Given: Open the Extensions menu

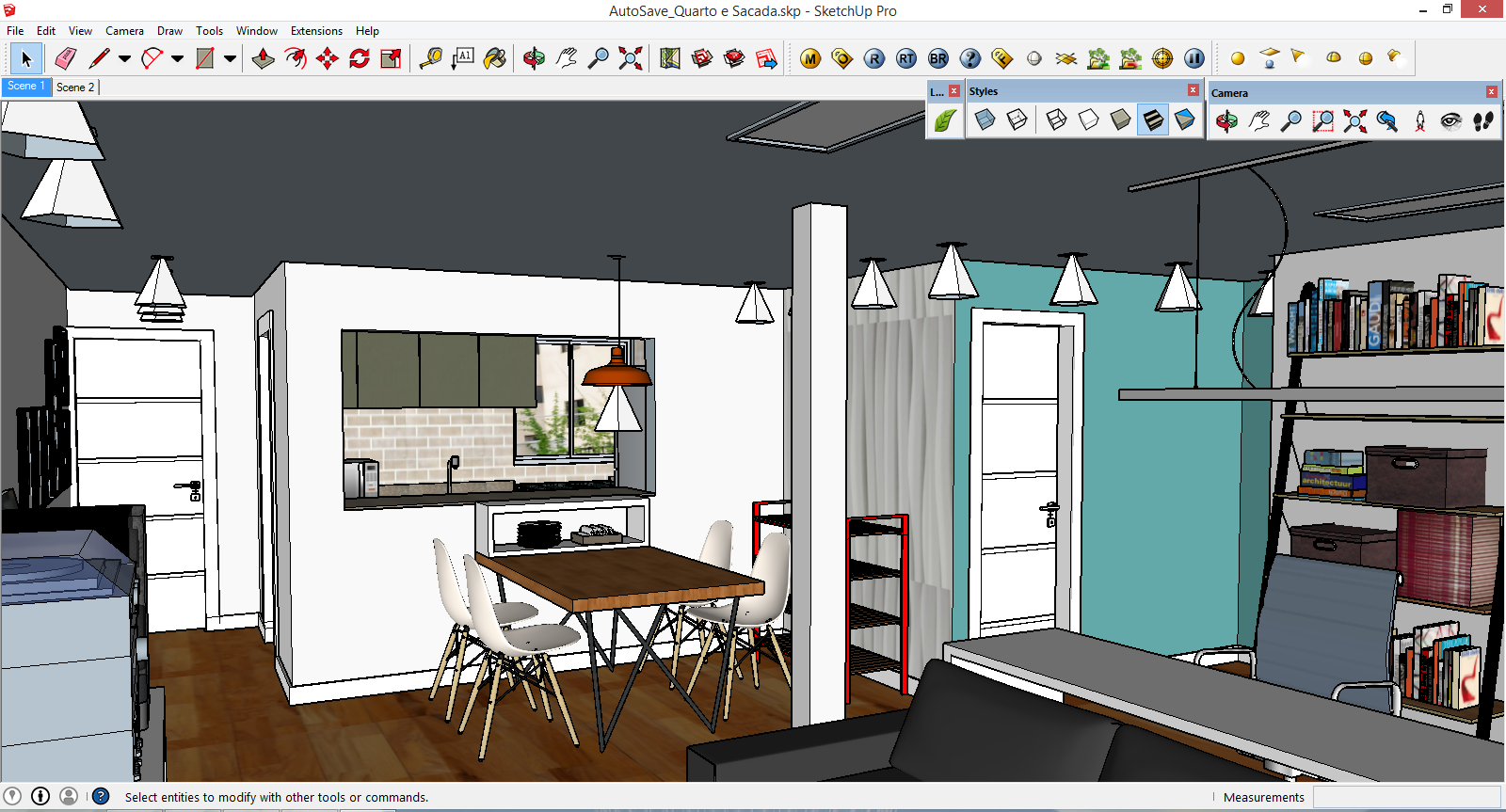Looking at the screenshot, I should click(x=316, y=31).
